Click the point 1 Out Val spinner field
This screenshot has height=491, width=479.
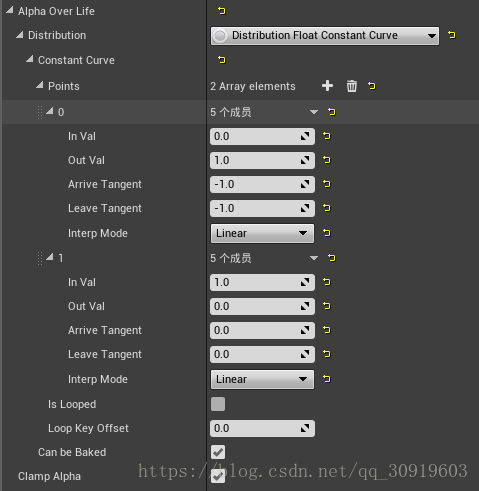262,306
